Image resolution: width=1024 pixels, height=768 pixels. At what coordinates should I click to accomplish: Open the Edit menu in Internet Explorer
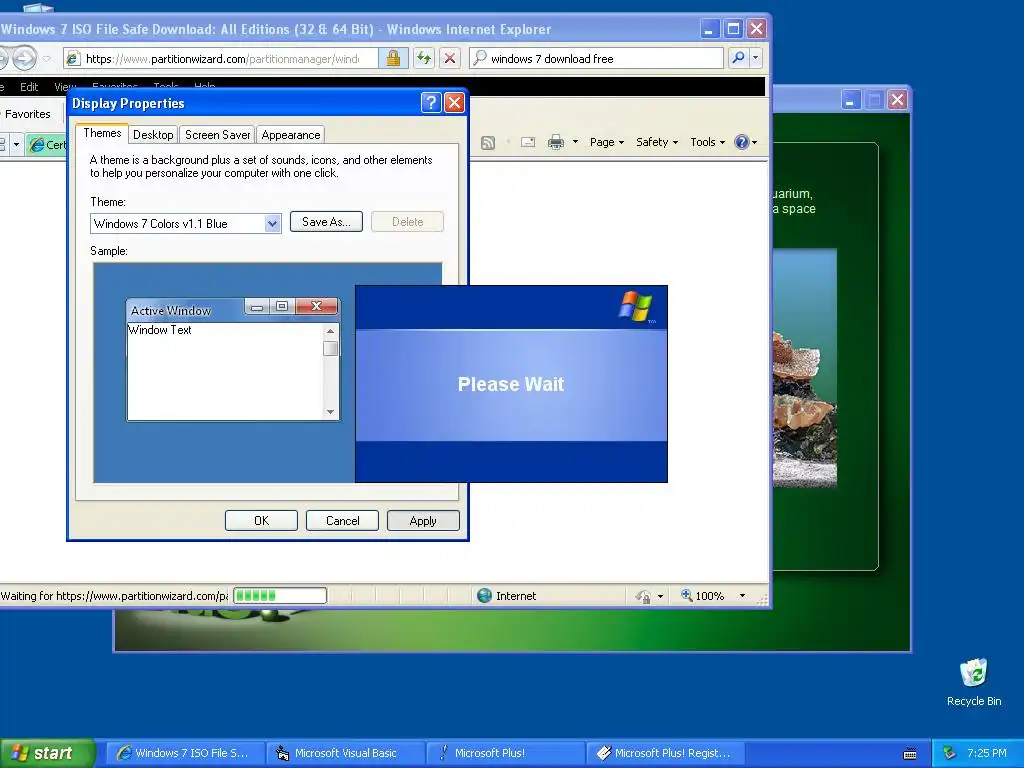[29, 87]
